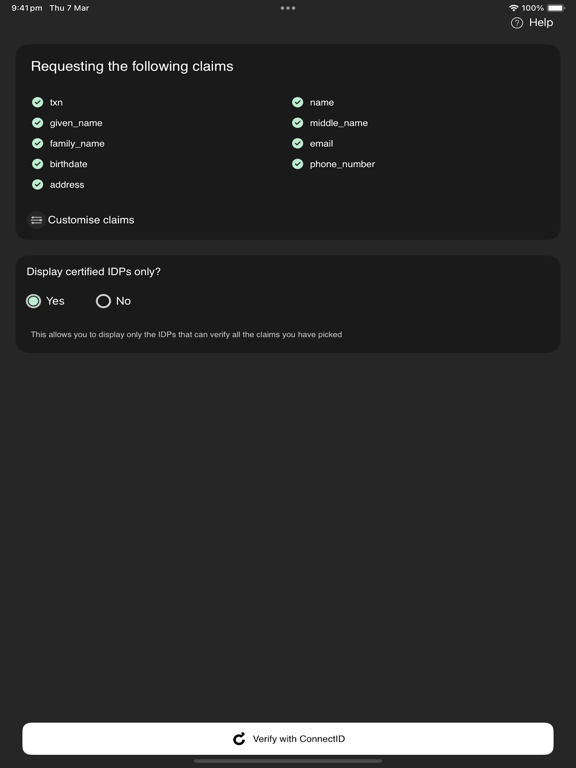Select the No radio button
The image size is (576, 768).
click(103, 301)
